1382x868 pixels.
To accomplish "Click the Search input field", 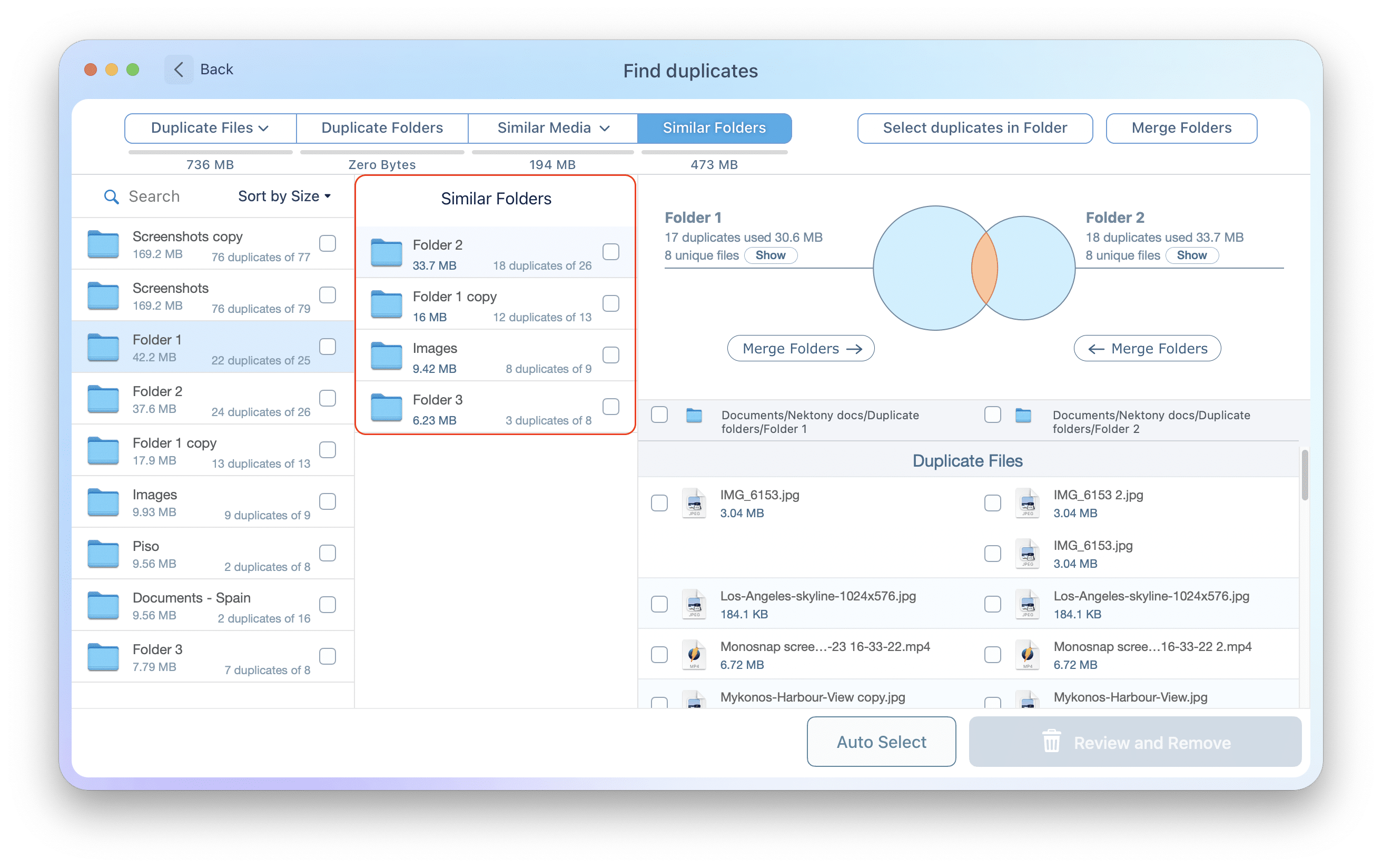I will 154,197.
